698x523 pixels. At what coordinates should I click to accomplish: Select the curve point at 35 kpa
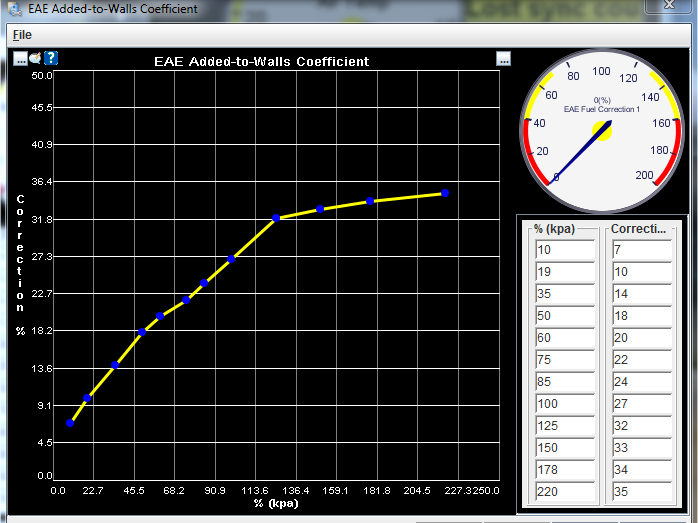[x=115, y=365]
